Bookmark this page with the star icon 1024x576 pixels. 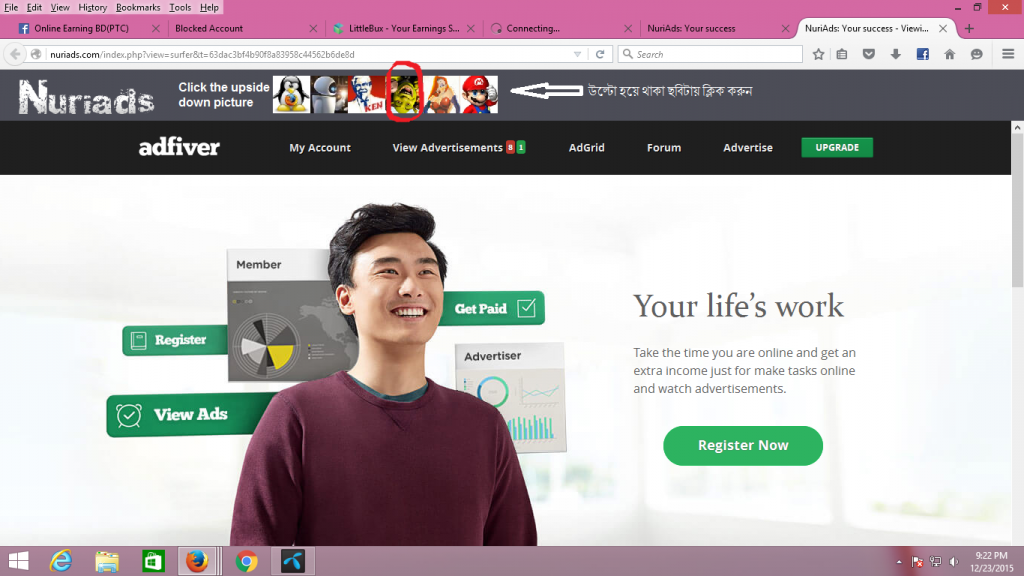(x=819, y=54)
